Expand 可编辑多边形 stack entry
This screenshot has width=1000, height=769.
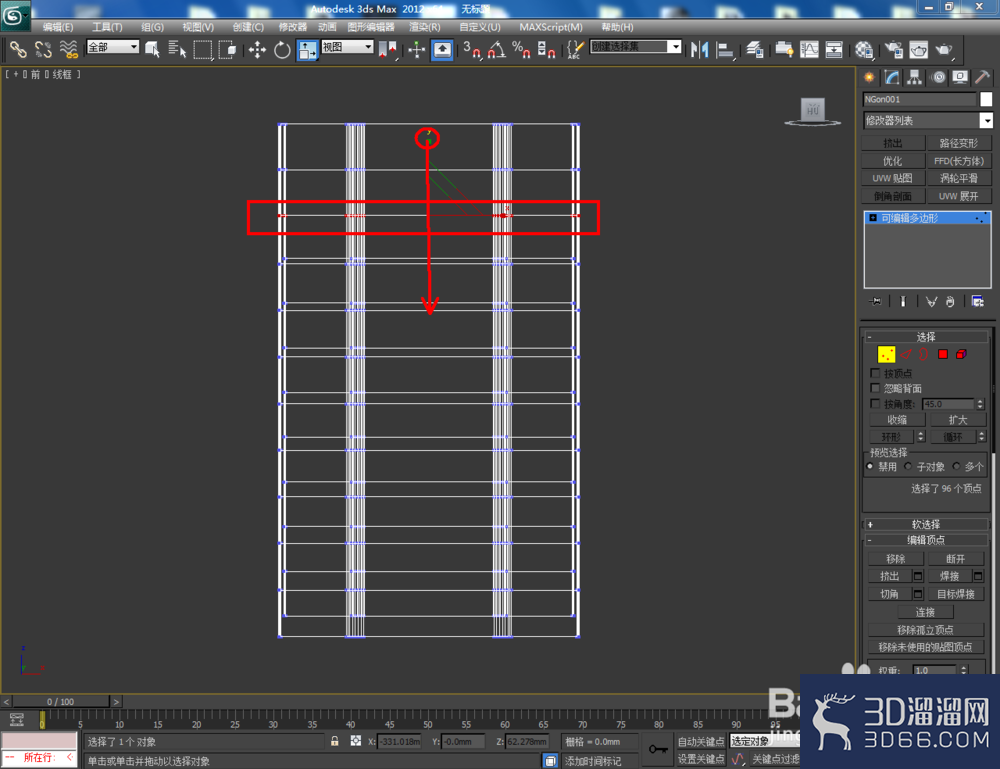pos(873,218)
